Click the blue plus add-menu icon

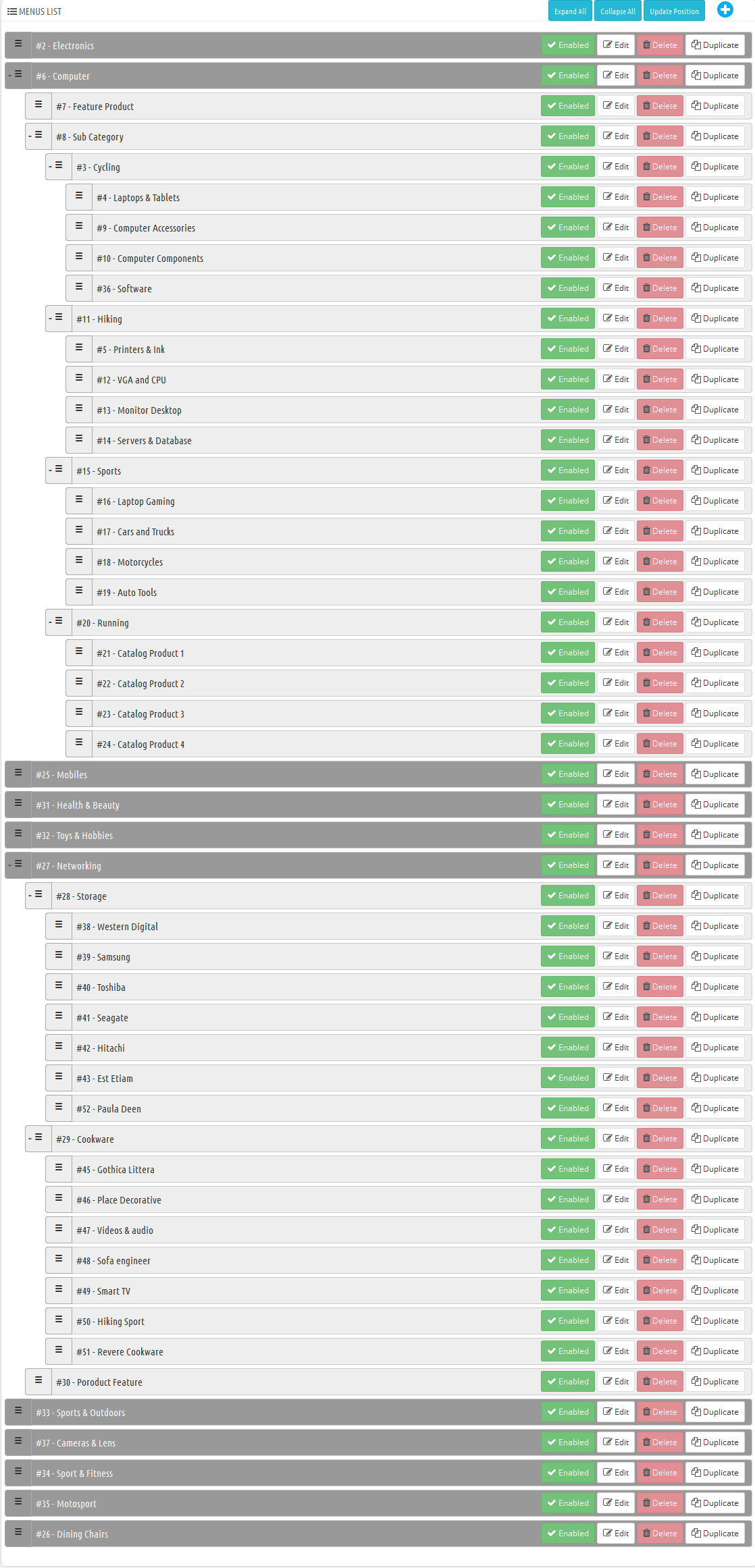point(725,10)
